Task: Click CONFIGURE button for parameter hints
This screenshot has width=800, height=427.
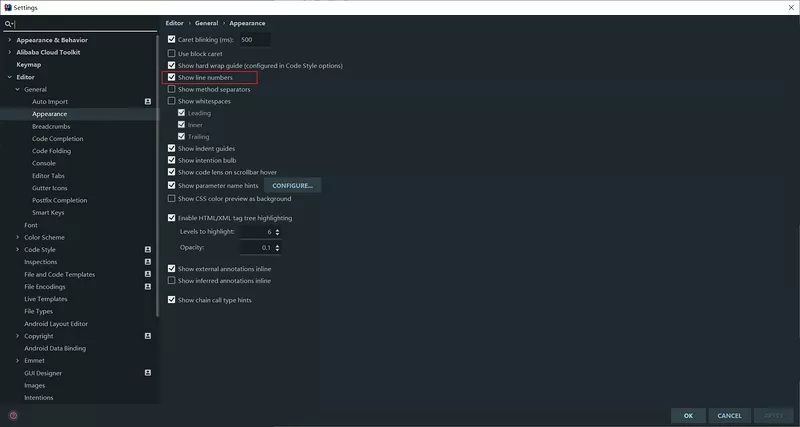Action: pyautogui.click(x=292, y=185)
